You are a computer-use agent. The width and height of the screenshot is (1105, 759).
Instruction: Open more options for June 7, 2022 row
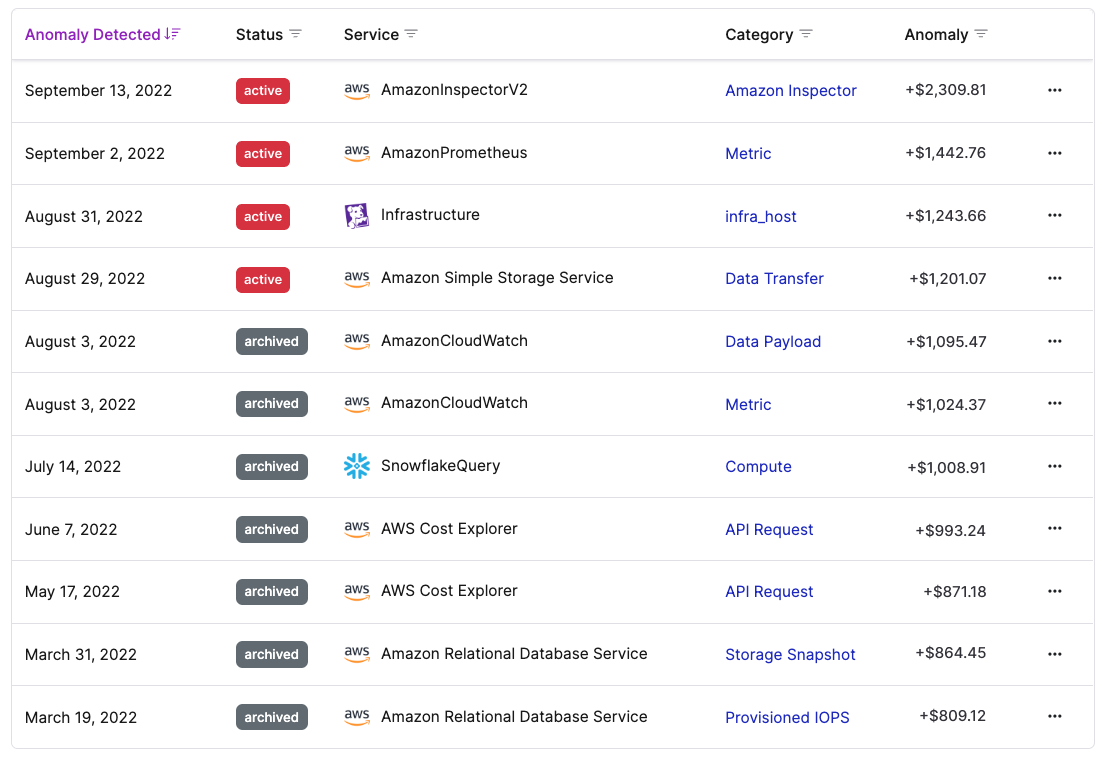pos(1054,529)
